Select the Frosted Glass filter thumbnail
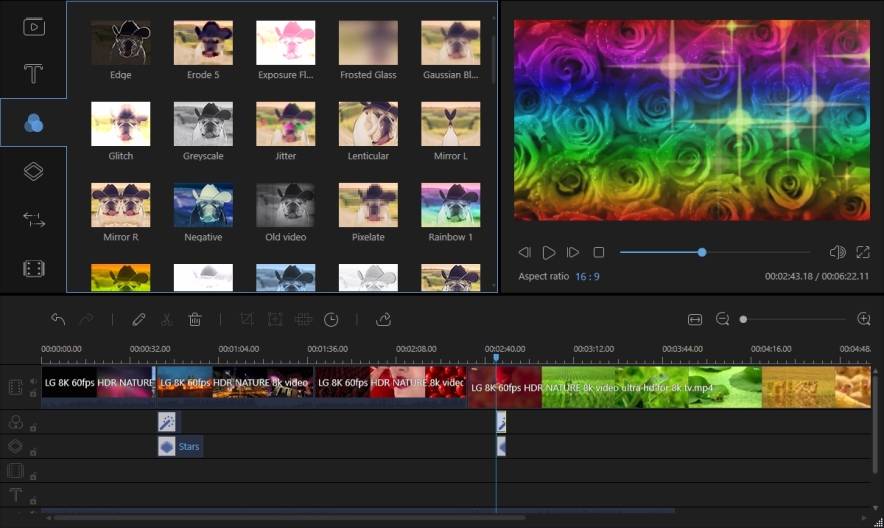The height and width of the screenshot is (528, 884). click(x=368, y=43)
